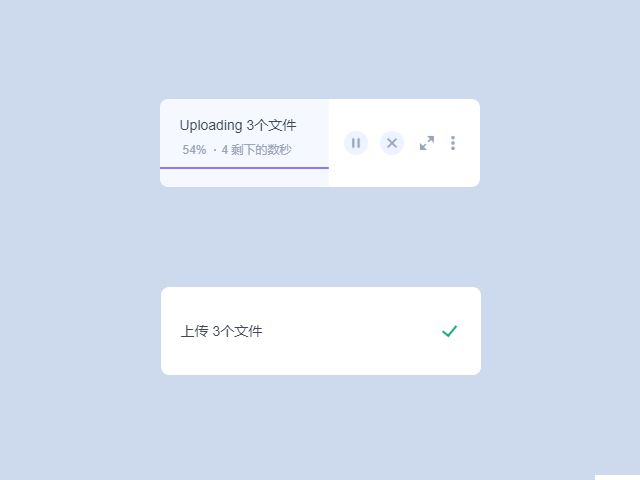Click the number 3 in Uploading title
Viewport: 640px width, 480px height.
tap(250, 125)
